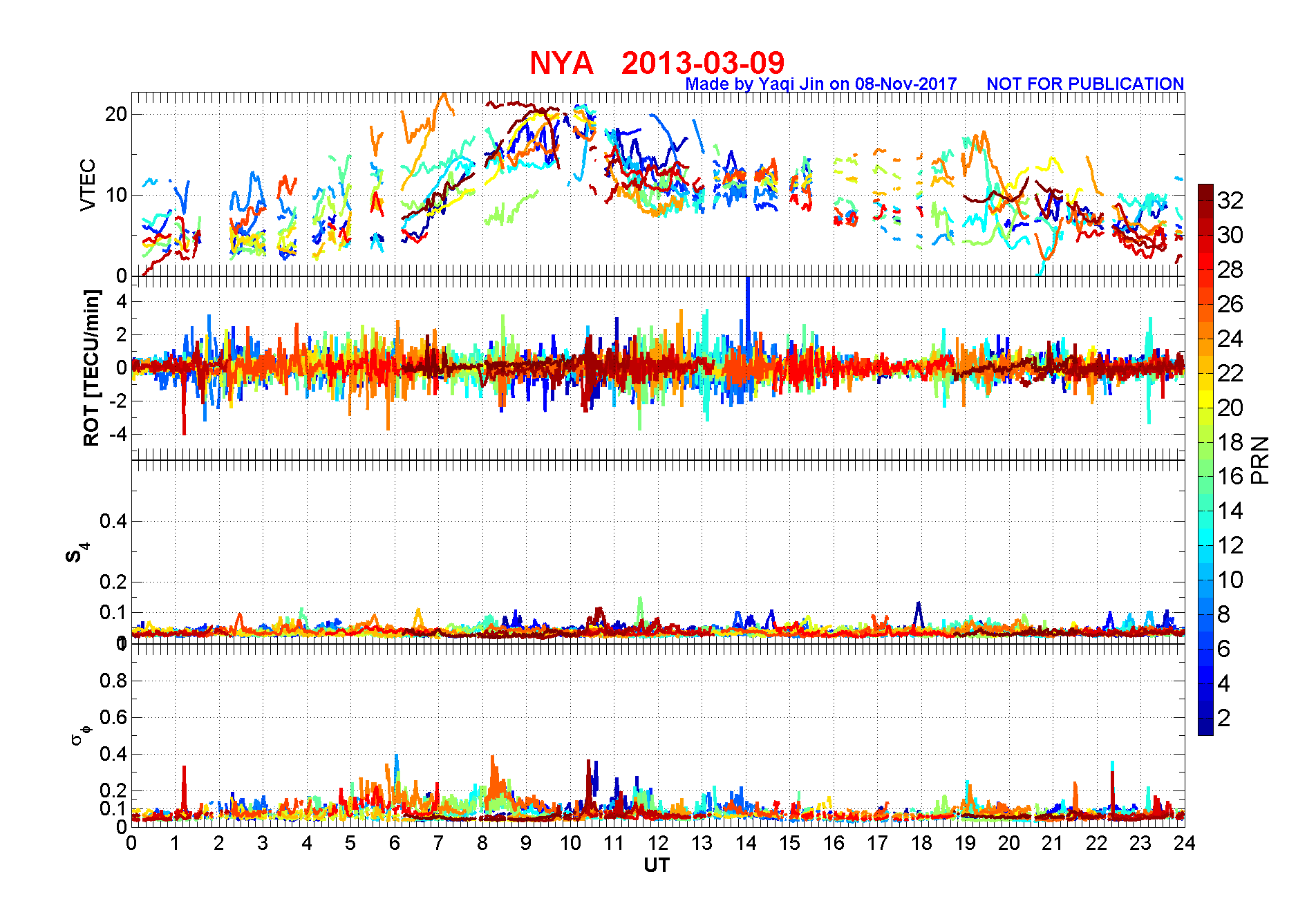Click x-axis tick label 15
Screen dimensions: 1316x919
(x=789, y=843)
